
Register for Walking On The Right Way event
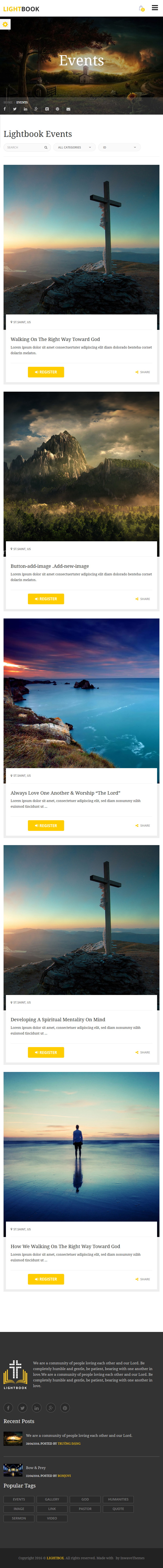coord(46,372)
